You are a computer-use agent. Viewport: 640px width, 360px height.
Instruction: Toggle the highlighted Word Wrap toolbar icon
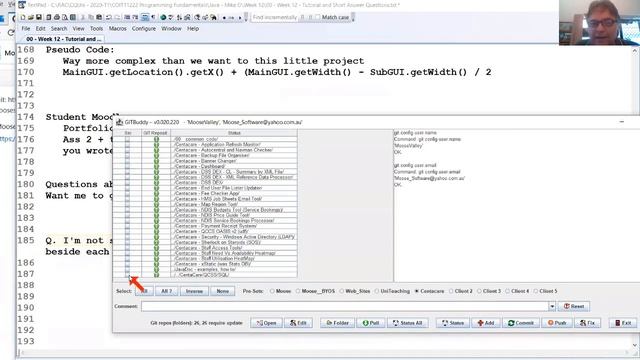pyautogui.click(x=145, y=18)
